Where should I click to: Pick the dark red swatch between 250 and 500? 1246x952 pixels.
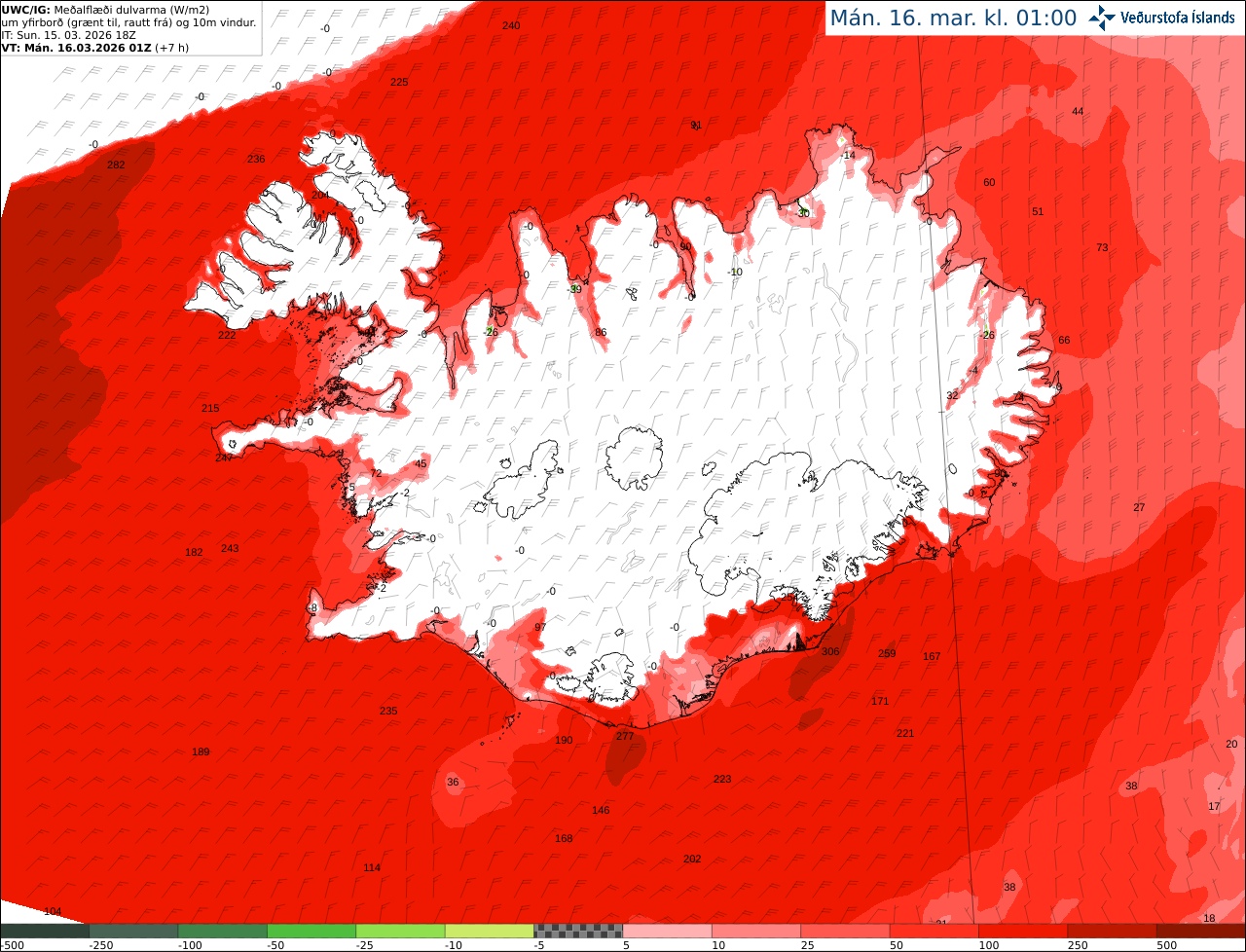pos(1112,931)
